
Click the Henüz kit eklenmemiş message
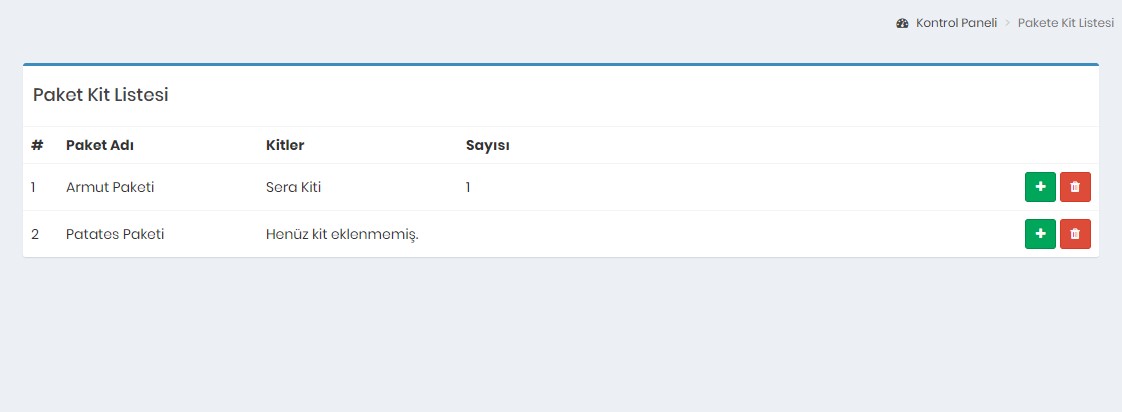coord(342,234)
